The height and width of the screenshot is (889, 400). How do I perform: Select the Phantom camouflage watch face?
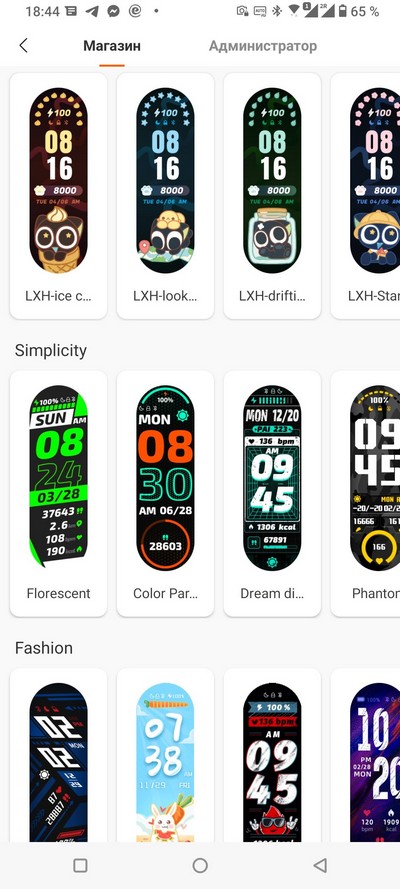pos(365,493)
